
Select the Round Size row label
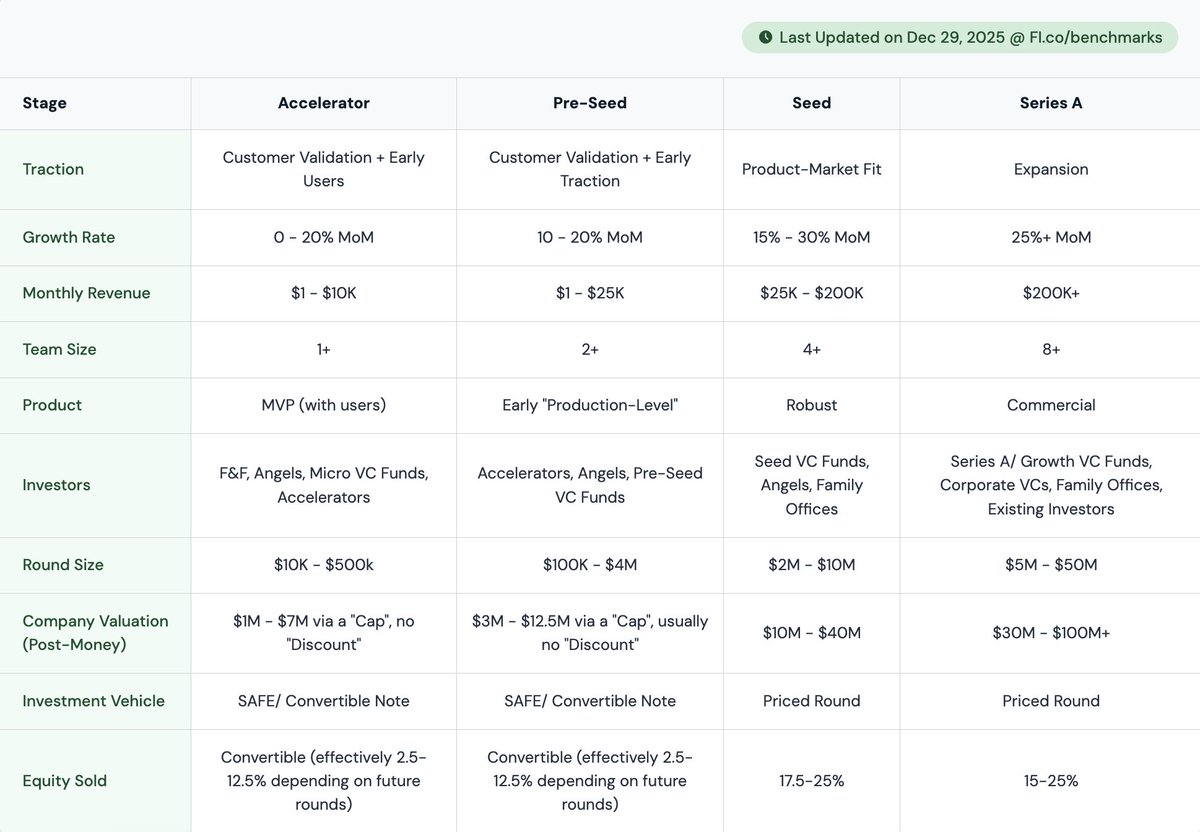click(63, 565)
